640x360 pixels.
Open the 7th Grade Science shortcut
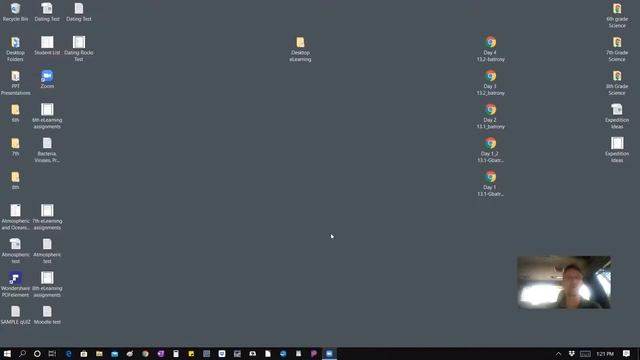(617, 49)
